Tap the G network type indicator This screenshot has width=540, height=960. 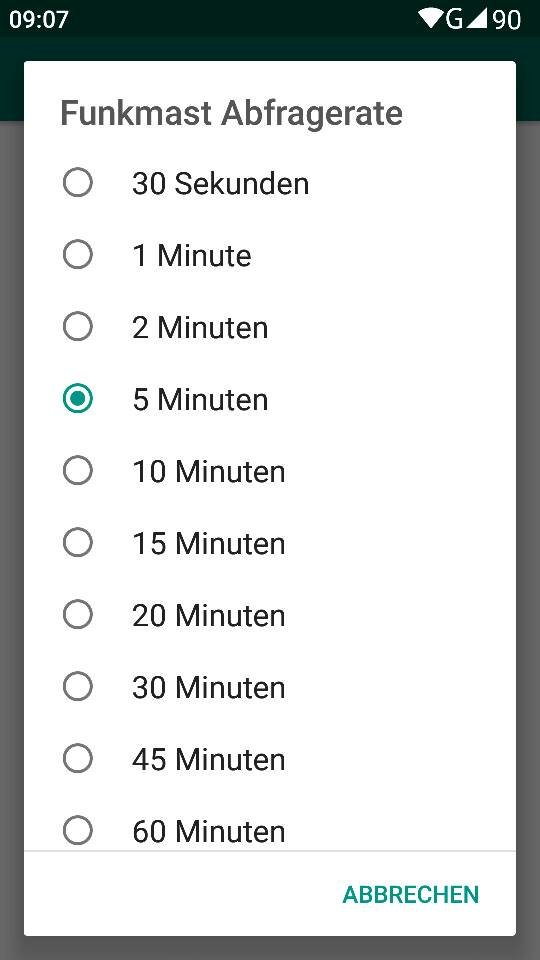pos(454,19)
